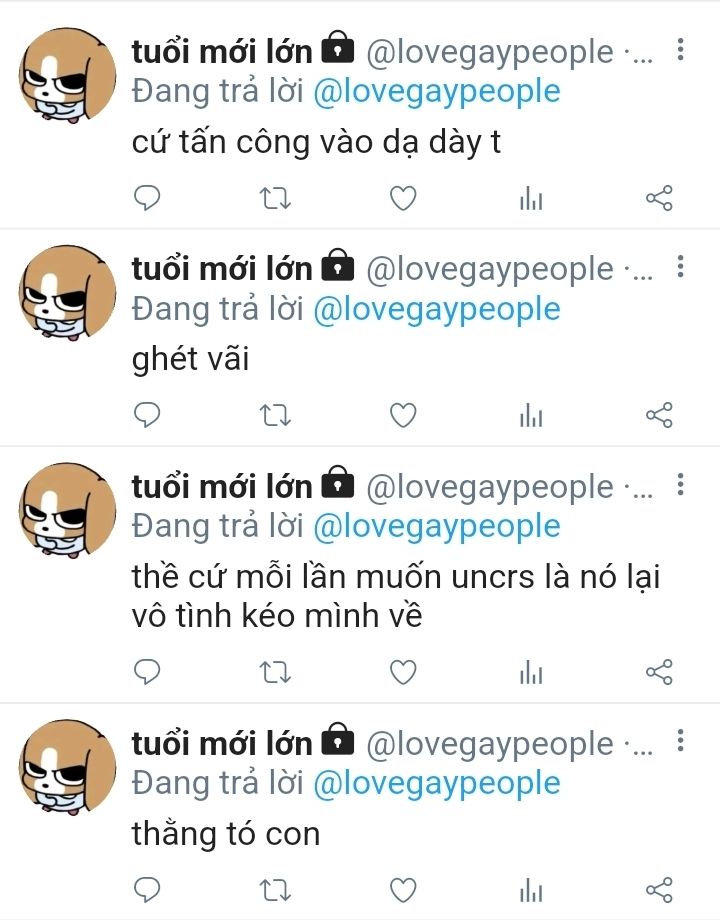
Task: Share the "thằng tó con" tweet
Action: point(659,890)
